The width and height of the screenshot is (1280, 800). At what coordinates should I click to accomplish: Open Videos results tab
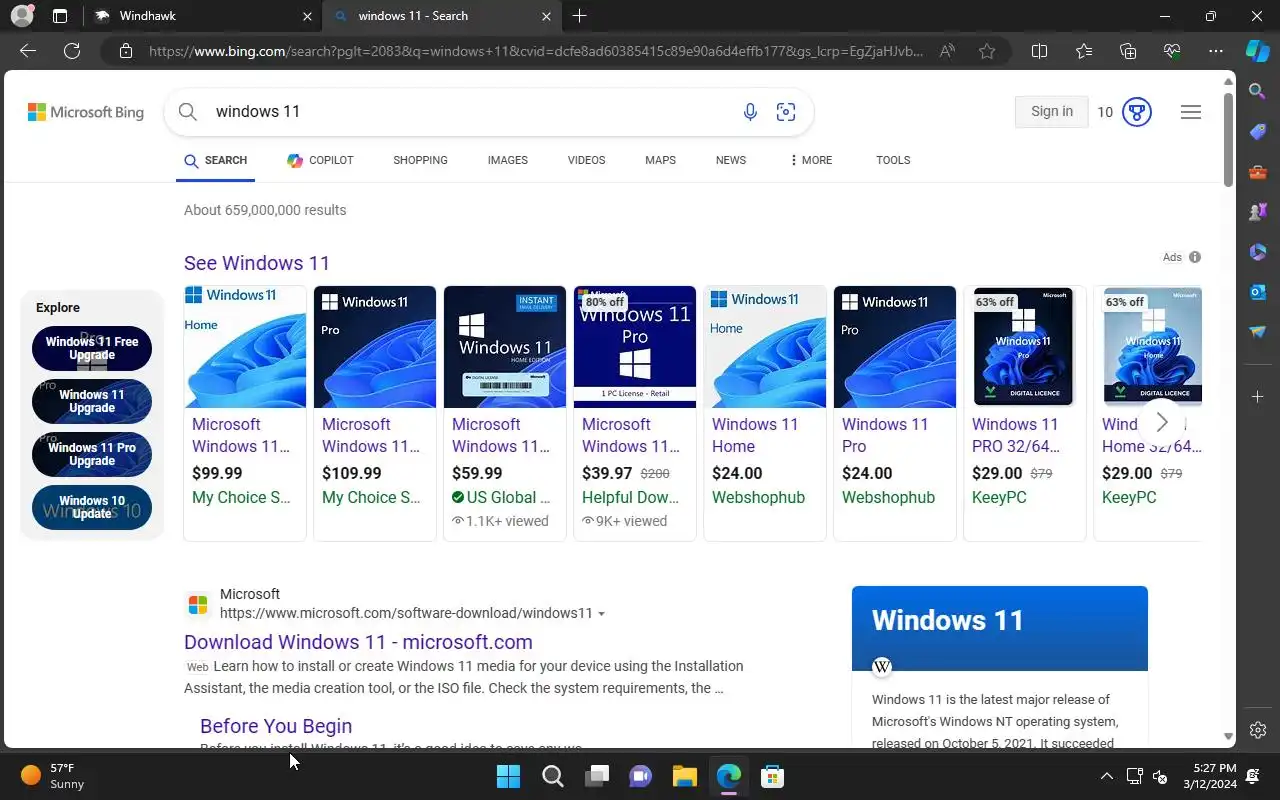586,160
